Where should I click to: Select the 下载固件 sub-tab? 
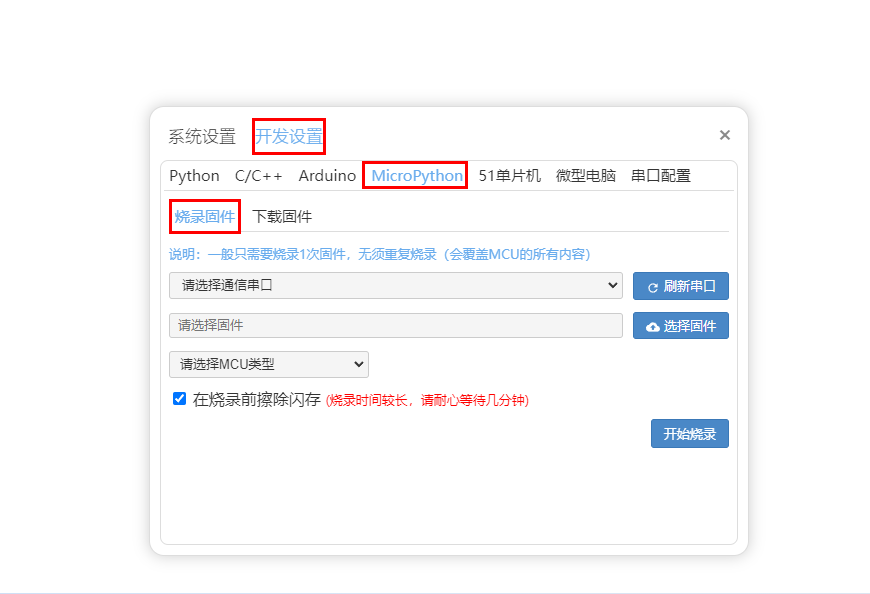(282, 216)
